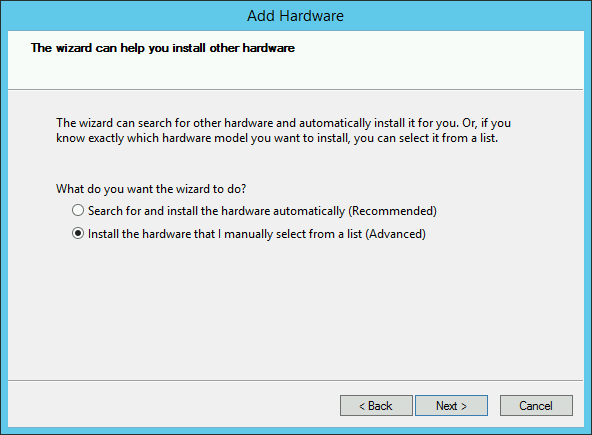The height and width of the screenshot is (435, 592).
Task: Click the blue bottom window border
Action: coord(296,430)
